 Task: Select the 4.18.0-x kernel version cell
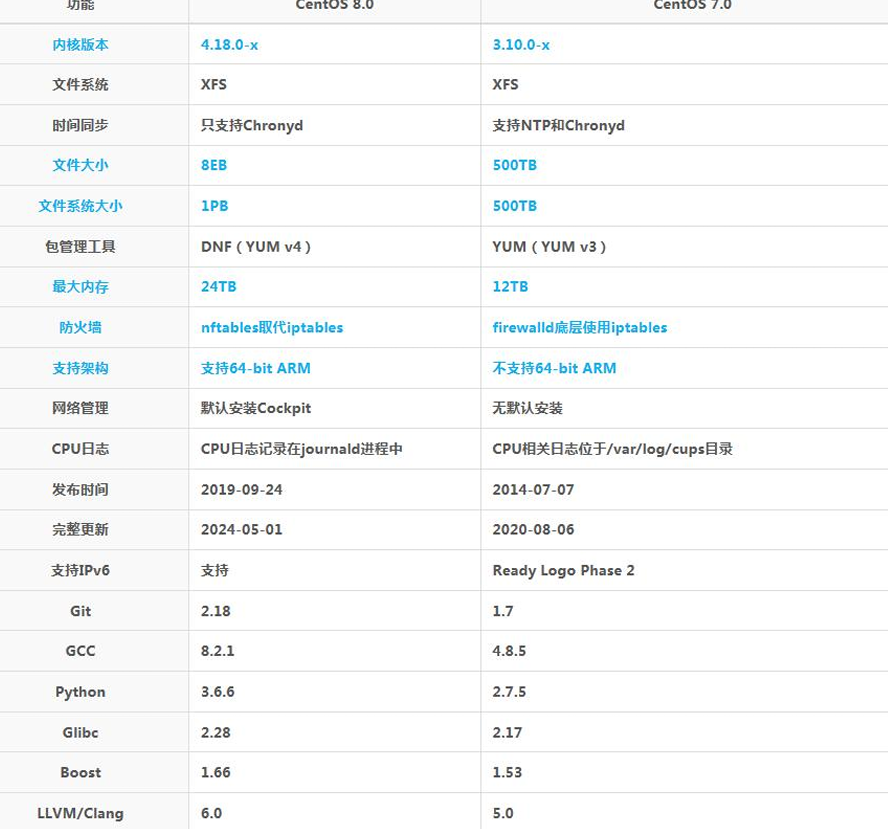229,45
